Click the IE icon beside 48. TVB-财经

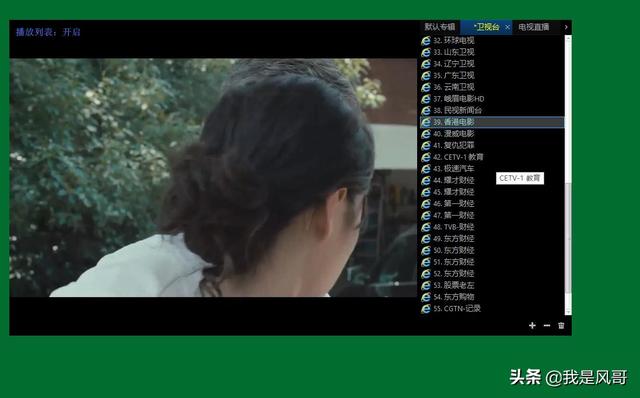426,227
